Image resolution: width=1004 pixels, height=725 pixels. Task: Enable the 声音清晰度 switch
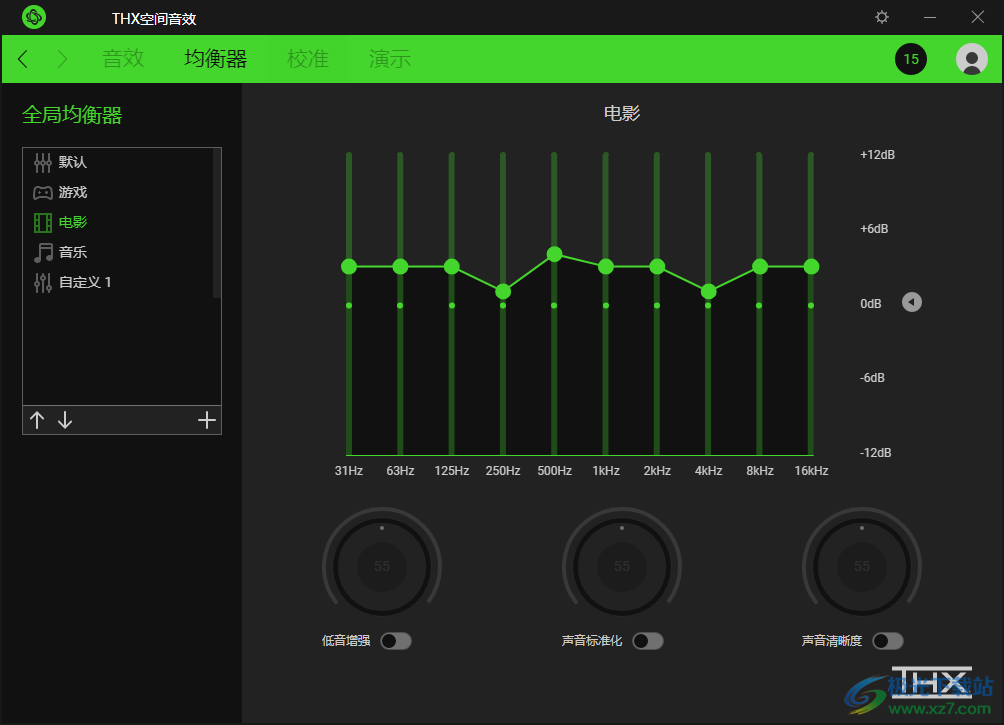click(x=887, y=640)
